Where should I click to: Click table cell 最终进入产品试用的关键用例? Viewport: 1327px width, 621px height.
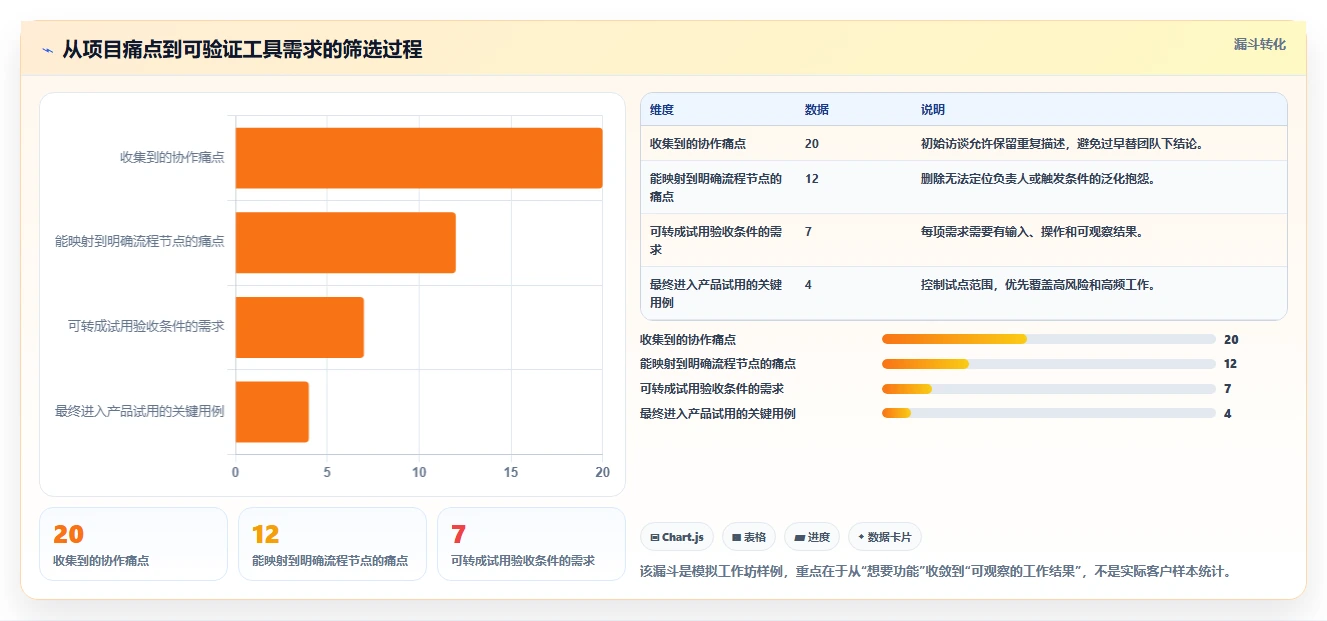(x=716, y=293)
